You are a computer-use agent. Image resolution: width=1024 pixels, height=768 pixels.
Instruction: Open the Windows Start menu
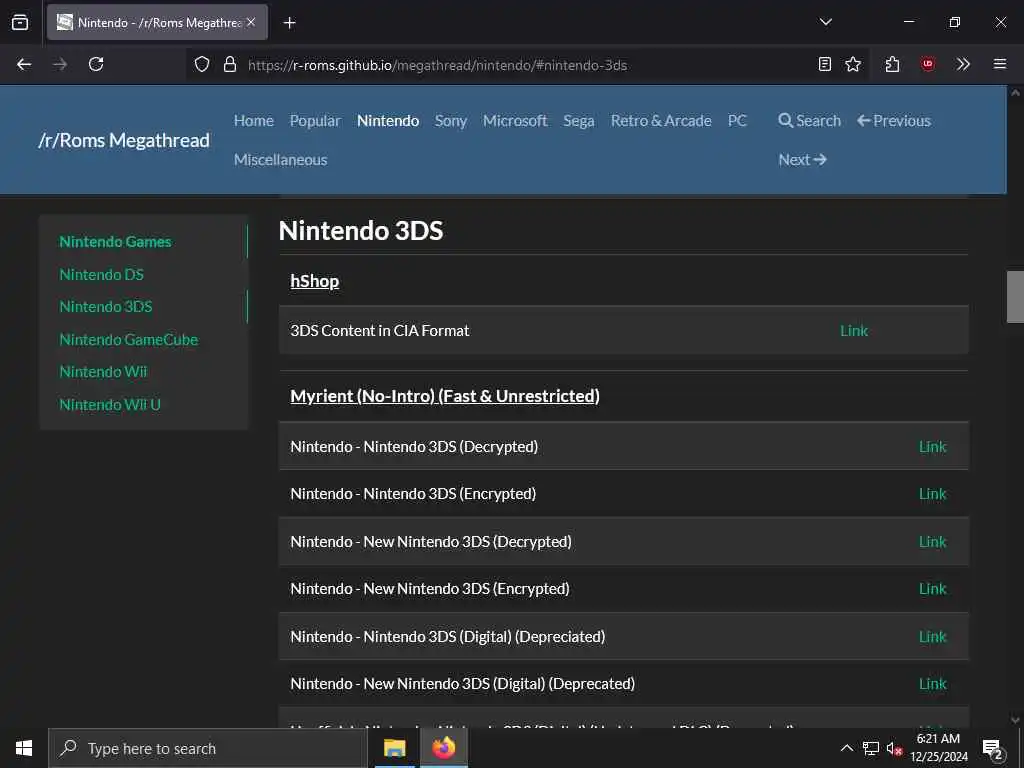point(24,748)
